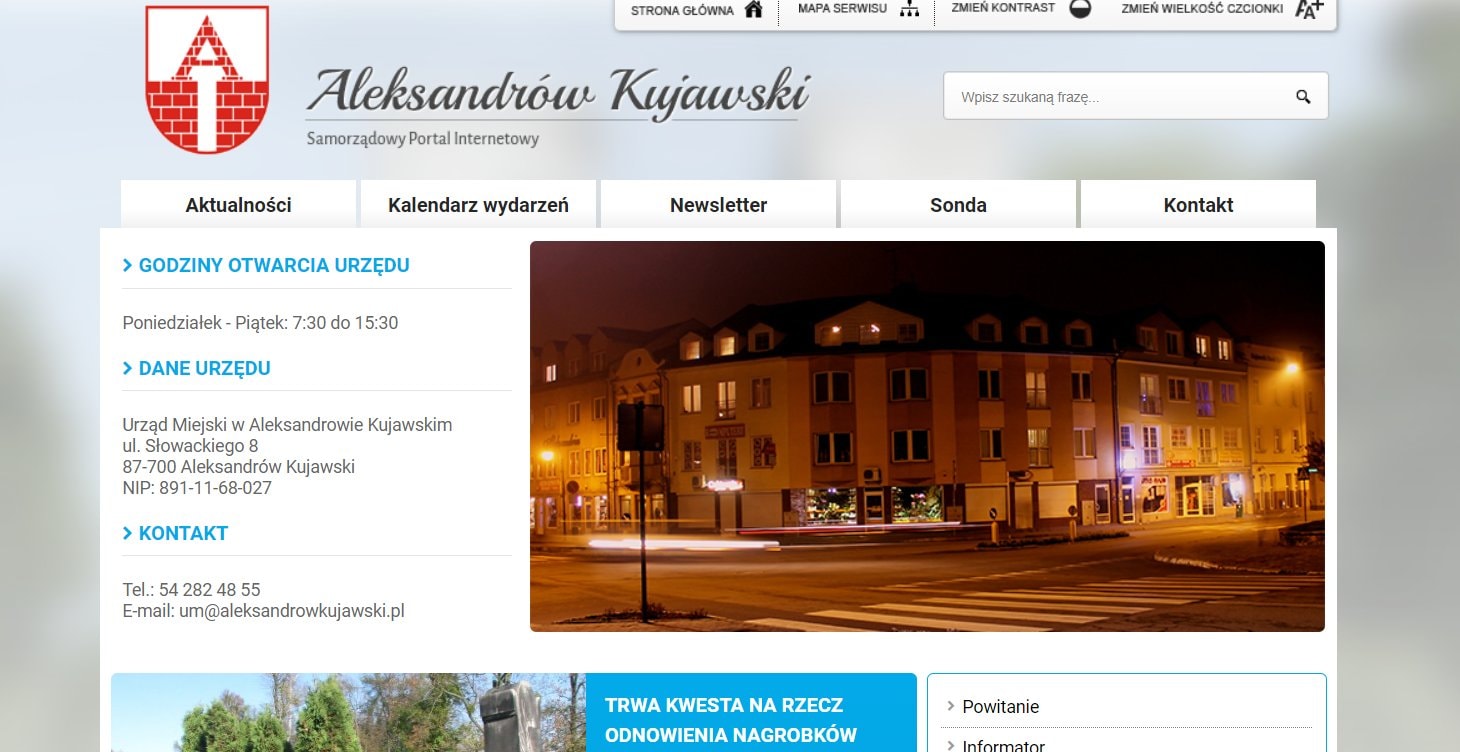Screen dimensions: 1460x752
Task: Open the Kalendarz wydarzeń tab
Action: [478, 205]
